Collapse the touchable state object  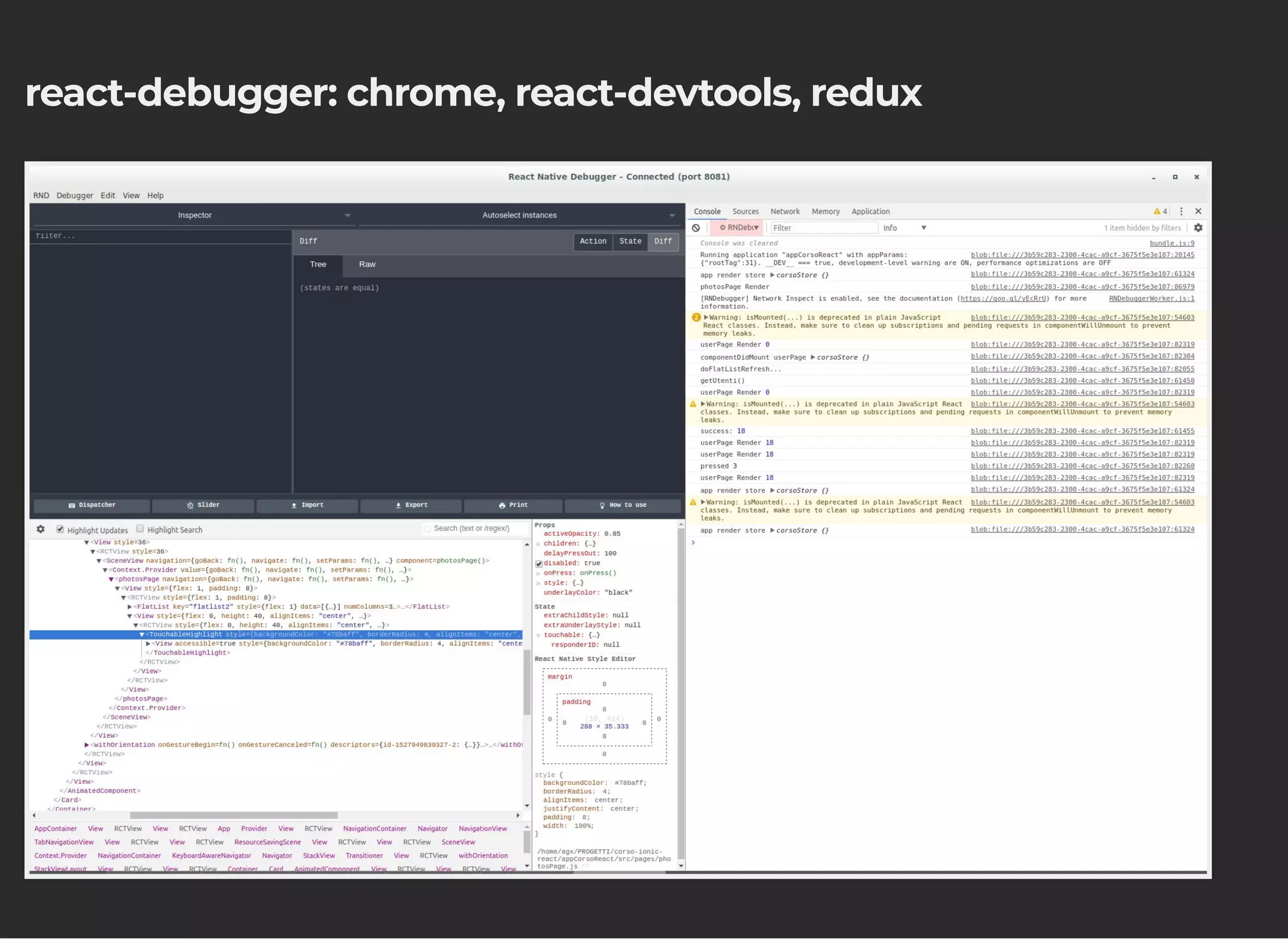[538, 635]
